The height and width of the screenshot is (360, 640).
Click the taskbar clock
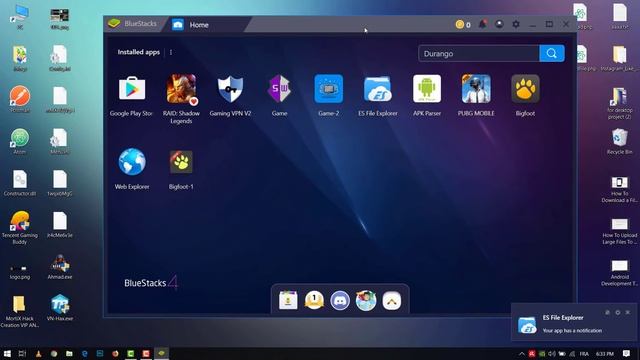click(x=605, y=354)
